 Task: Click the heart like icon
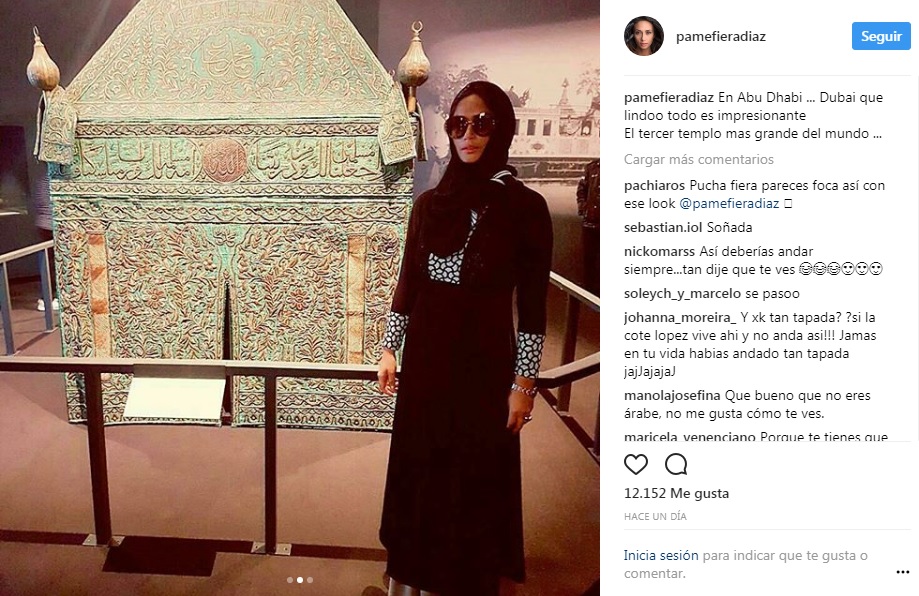coord(636,465)
